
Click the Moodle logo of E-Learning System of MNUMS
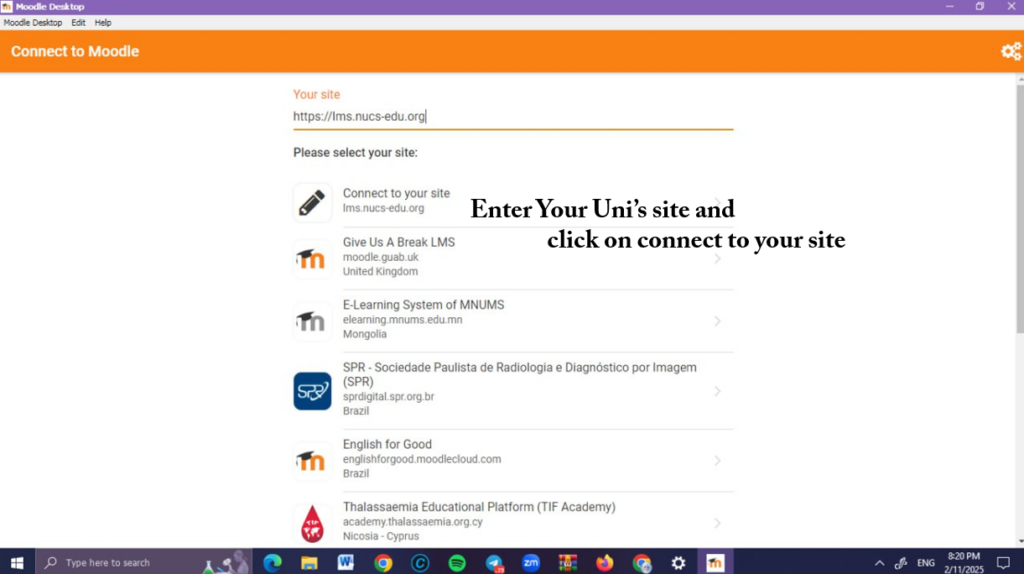tap(312, 321)
